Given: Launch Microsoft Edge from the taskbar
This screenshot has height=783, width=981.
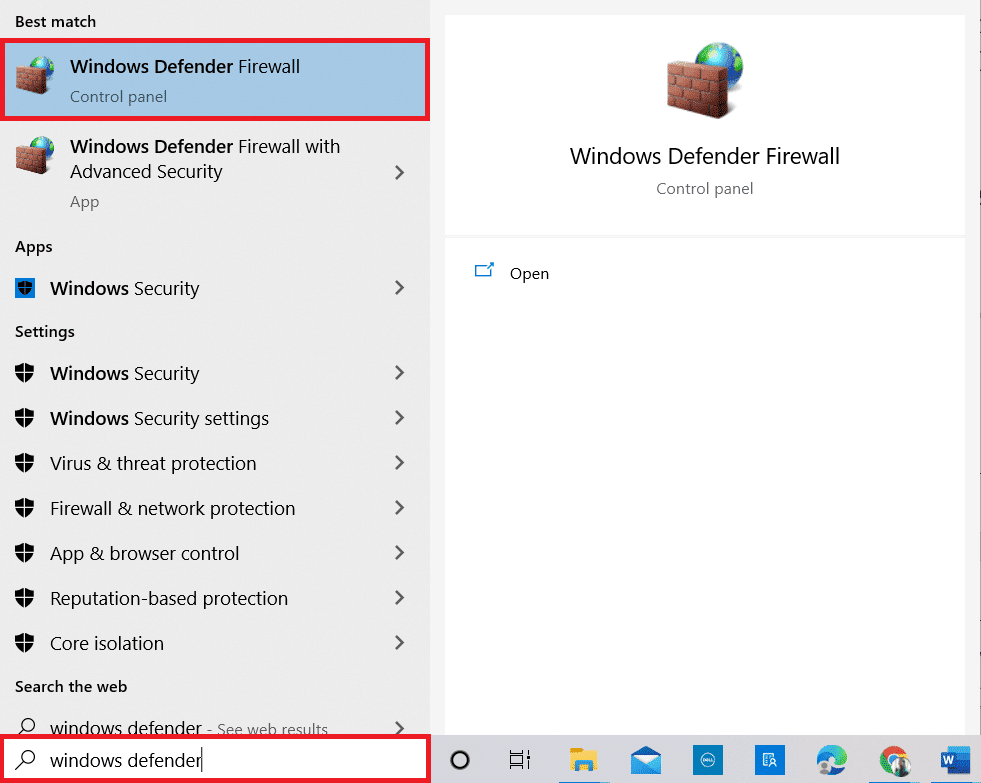Looking at the screenshot, I should (x=830, y=761).
